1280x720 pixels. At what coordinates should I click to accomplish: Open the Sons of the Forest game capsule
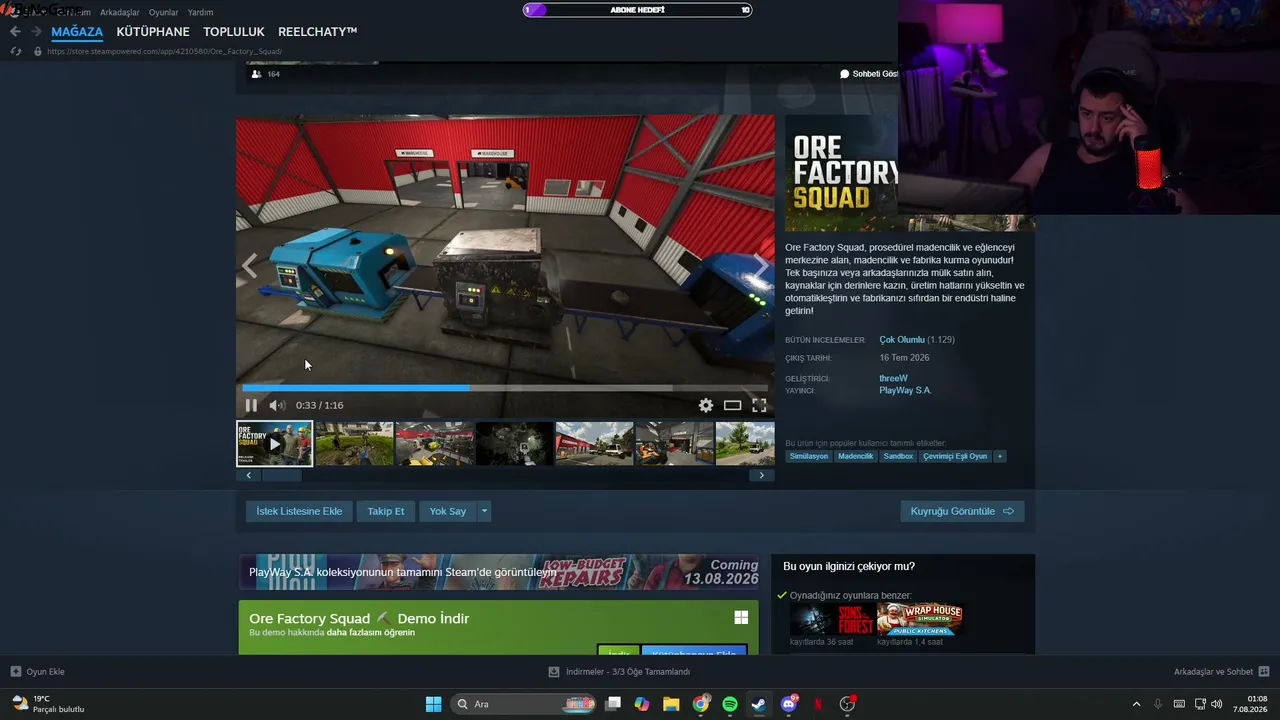click(x=831, y=620)
